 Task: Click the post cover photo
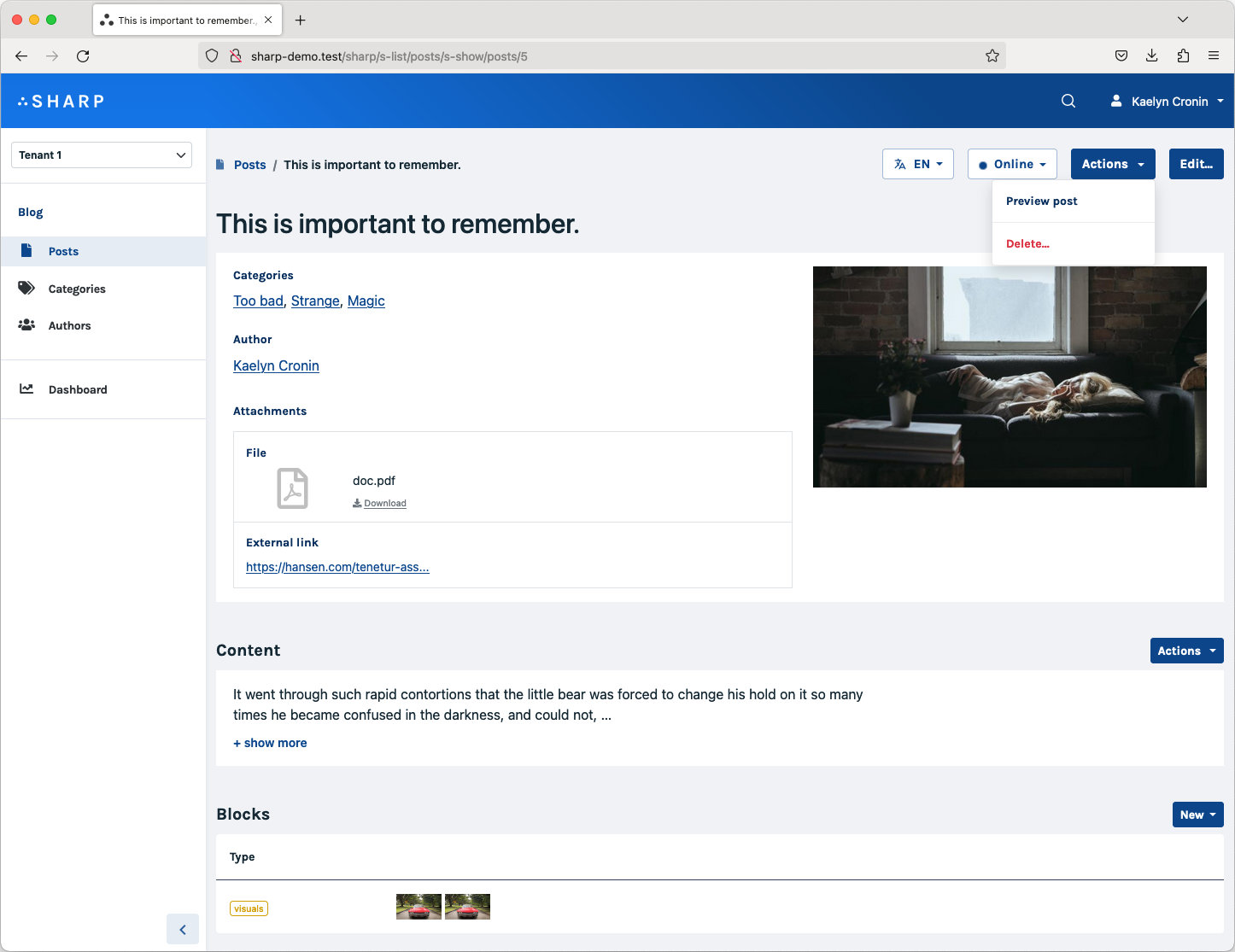[1010, 377]
